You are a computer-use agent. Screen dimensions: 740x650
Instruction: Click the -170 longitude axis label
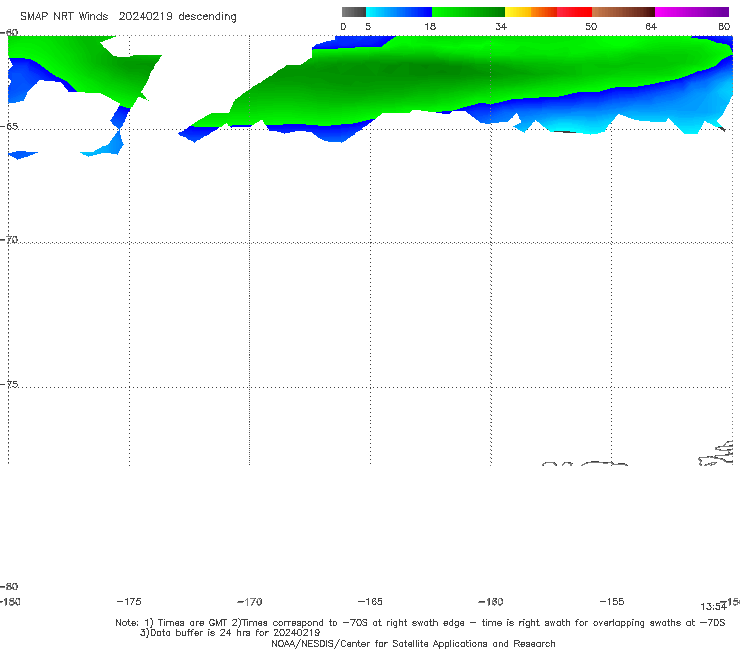tap(250, 602)
